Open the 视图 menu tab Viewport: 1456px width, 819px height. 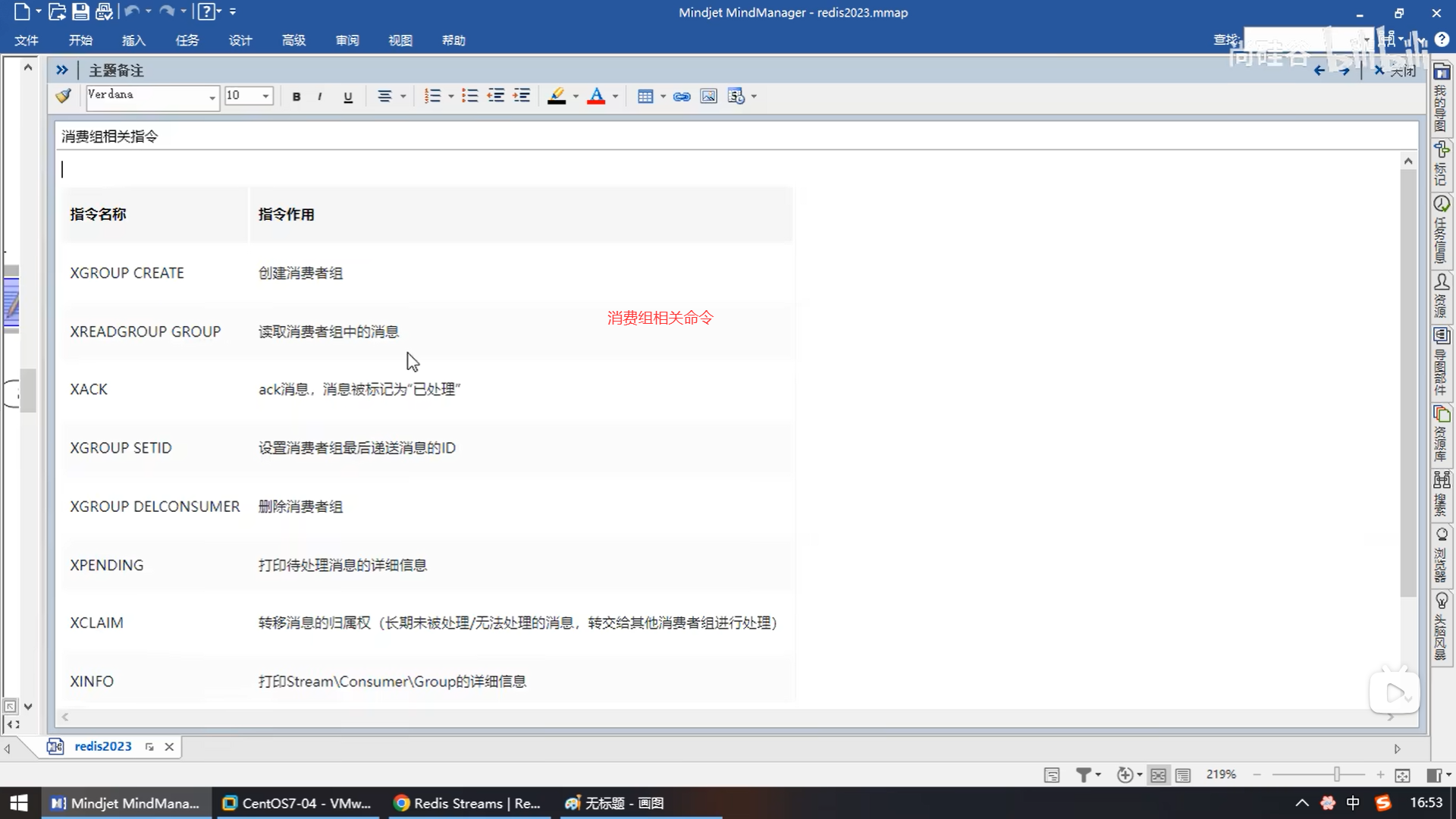coord(400,40)
